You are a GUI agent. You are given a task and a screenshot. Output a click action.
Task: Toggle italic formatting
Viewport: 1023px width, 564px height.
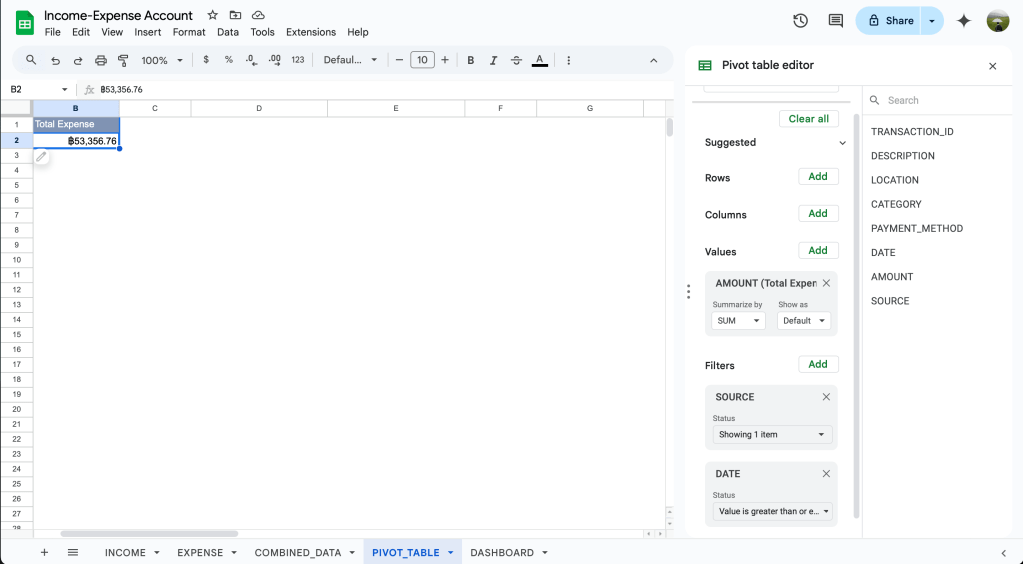pyautogui.click(x=493, y=60)
